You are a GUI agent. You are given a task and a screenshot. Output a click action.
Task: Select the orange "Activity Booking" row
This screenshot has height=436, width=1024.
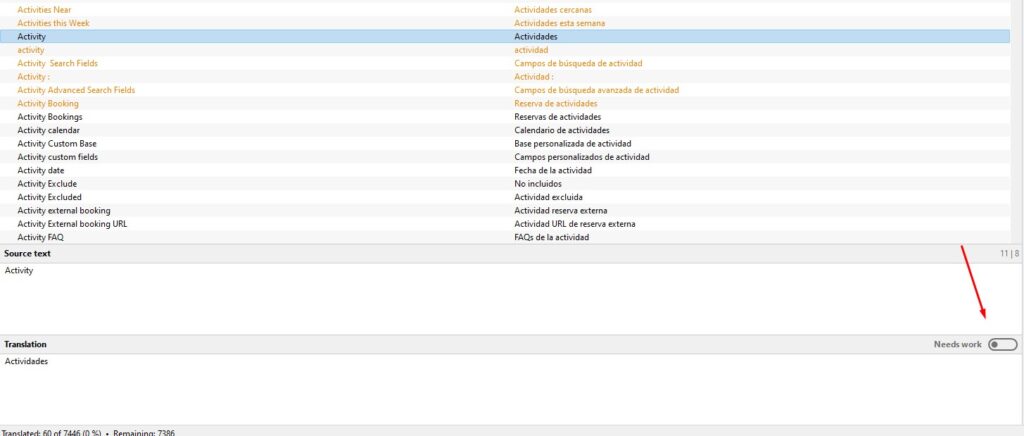48,103
